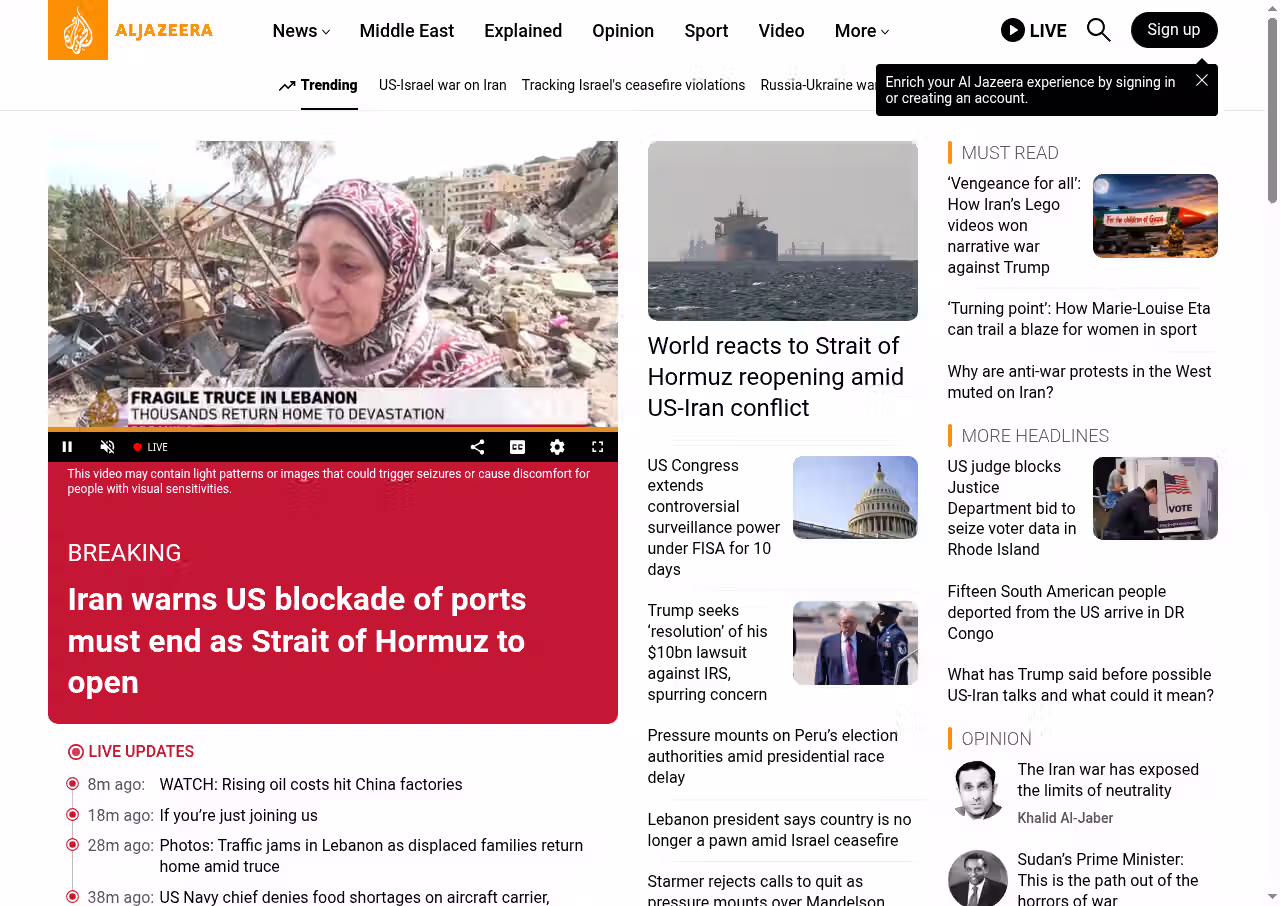Expand the More menu in navigation

pyautogui.click(x=861, y=31)
